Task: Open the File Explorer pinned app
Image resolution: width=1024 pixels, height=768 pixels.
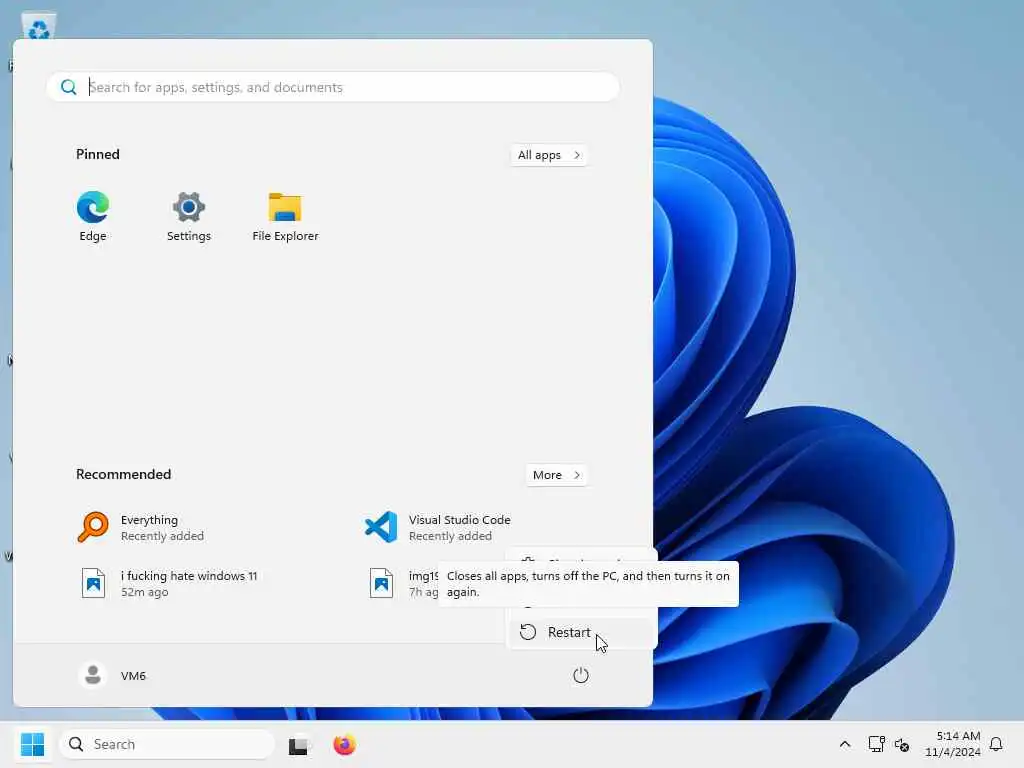Action: [285, 216]
